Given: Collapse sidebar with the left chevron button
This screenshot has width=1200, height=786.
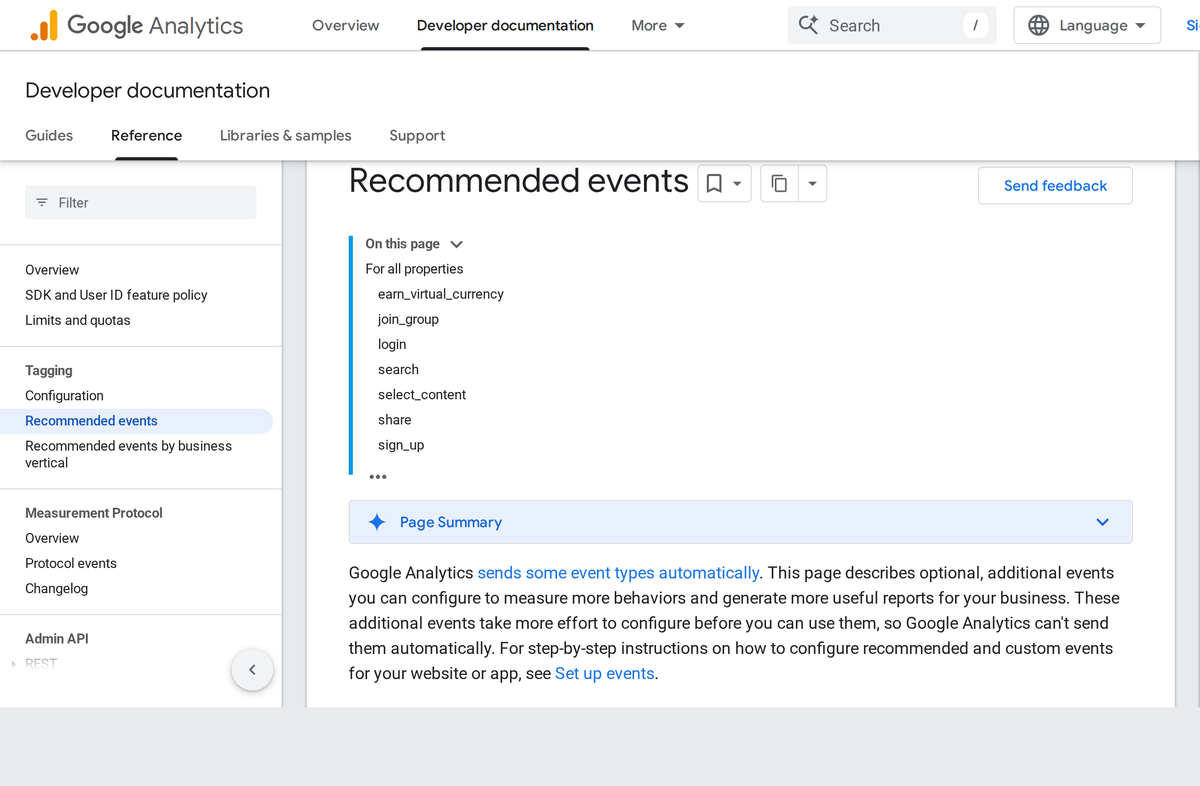Looking at the screenshot, I should click(x=252, y=669).
